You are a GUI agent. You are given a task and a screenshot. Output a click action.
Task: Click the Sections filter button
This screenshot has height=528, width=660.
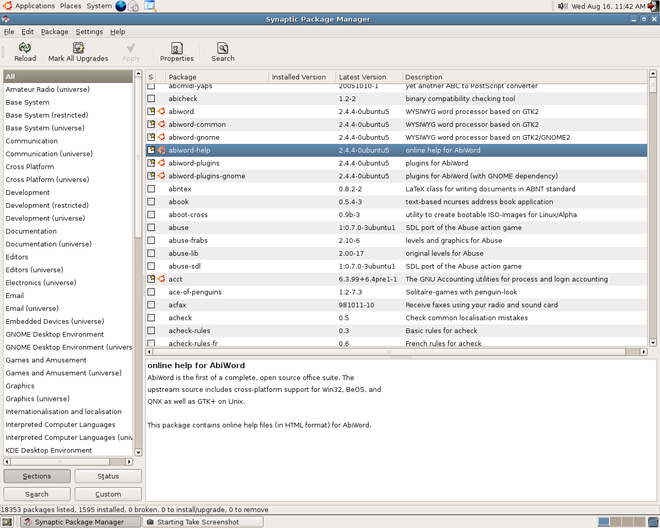(37, 476)
